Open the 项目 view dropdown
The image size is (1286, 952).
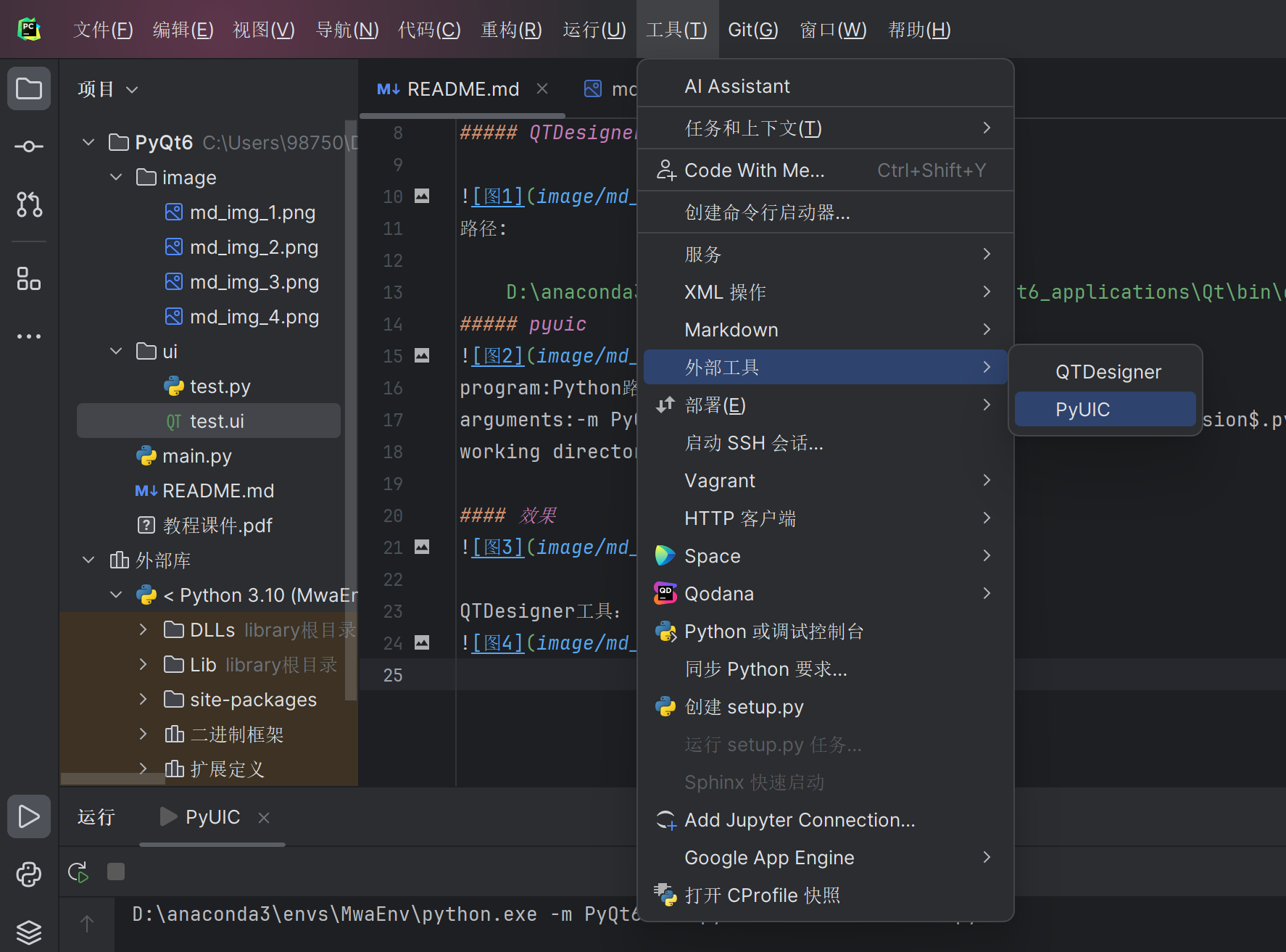pos(108,89)
